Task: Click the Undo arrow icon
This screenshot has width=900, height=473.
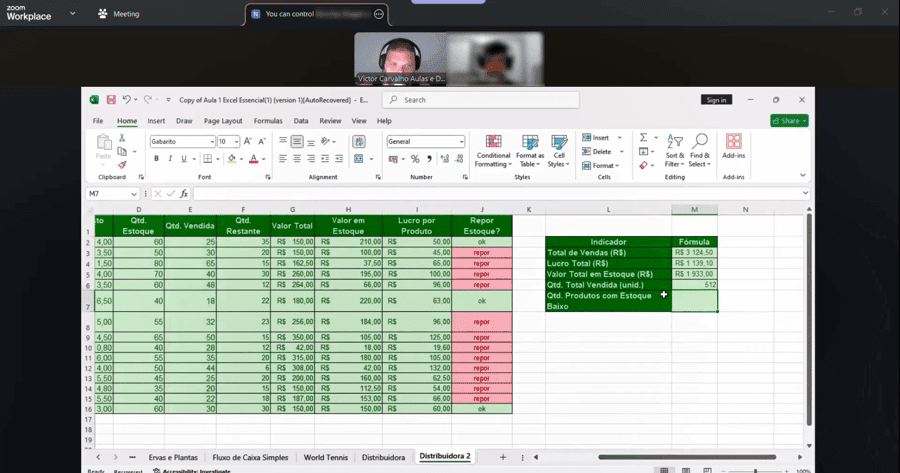Action: pos(126,99)
